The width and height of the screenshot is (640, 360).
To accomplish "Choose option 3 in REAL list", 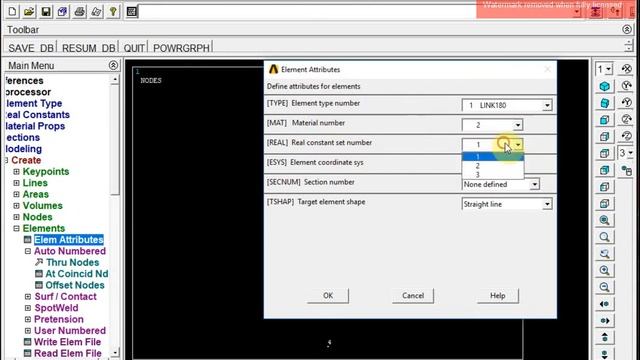I will 493,175.
